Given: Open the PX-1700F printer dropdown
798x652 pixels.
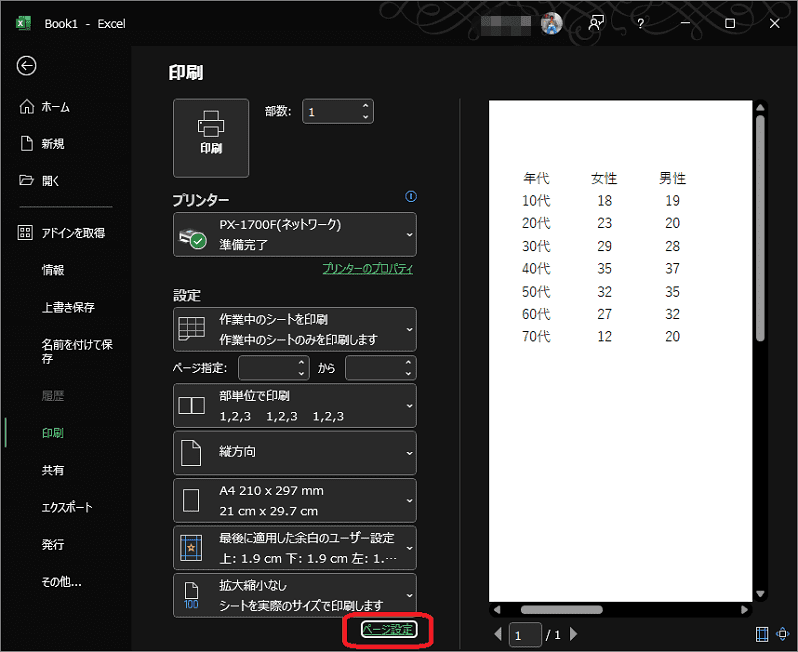Looking at the screenshot, I should (x=294, y=235).
